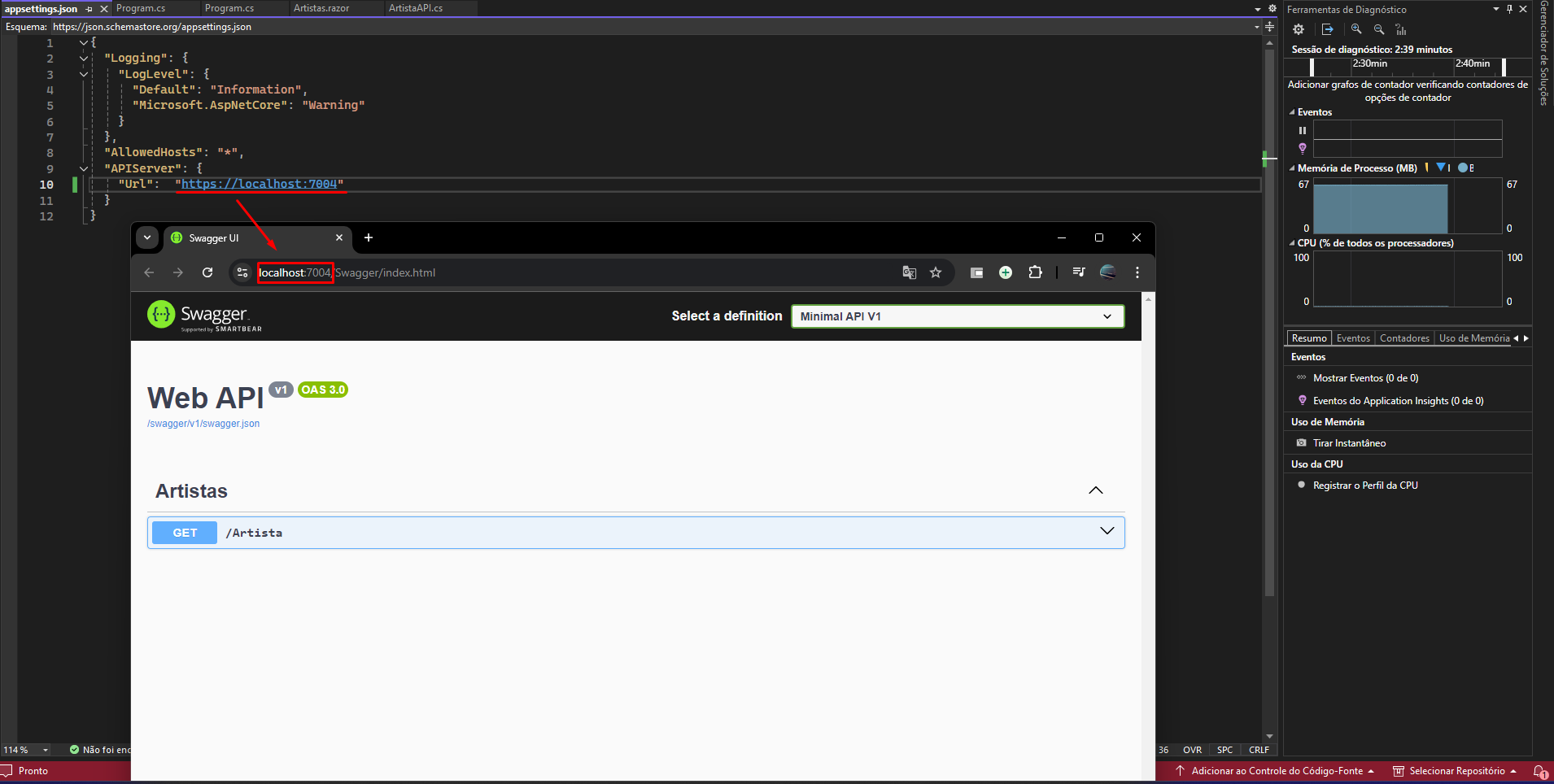Click the schema URL field in editor

[651, 27]
